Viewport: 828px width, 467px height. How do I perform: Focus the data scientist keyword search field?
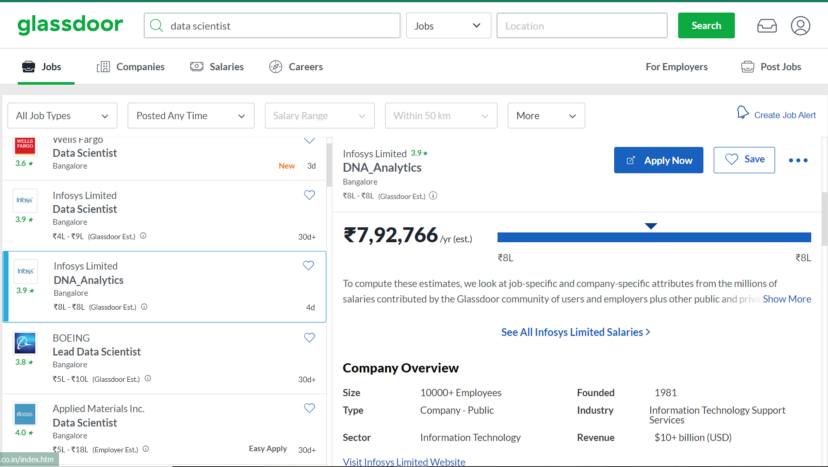click(x=272, y=25)
